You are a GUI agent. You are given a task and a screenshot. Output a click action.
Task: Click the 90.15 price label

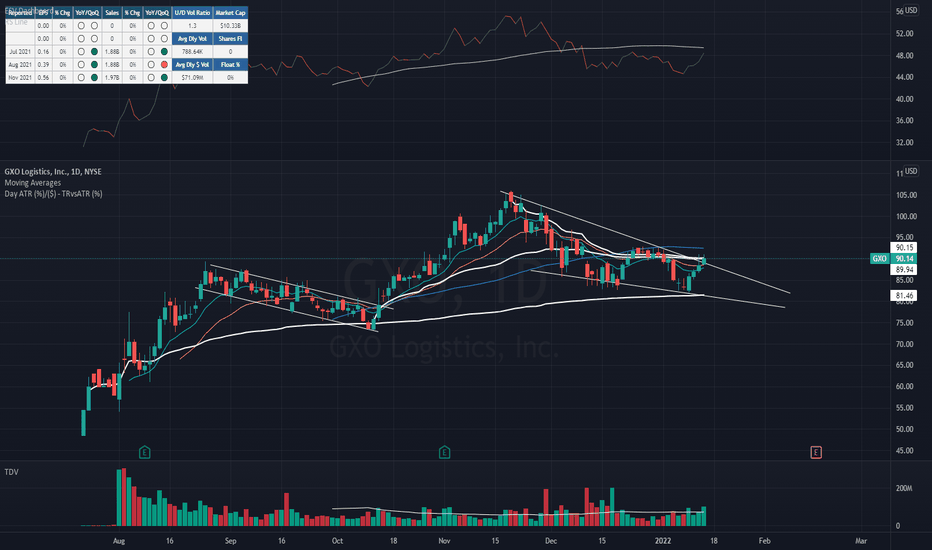(904, 247)
